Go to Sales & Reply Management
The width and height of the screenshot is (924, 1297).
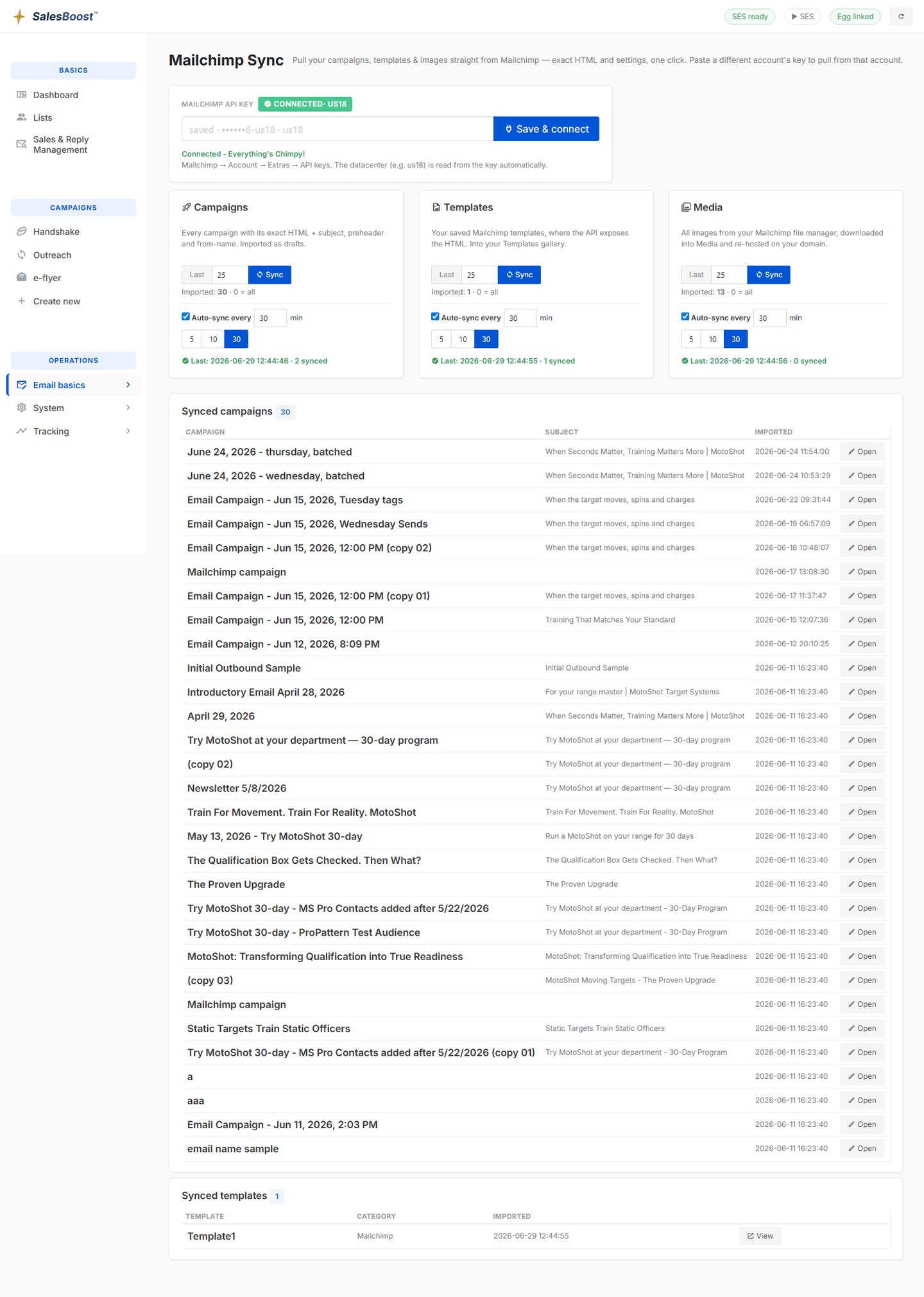click(61, 144)
